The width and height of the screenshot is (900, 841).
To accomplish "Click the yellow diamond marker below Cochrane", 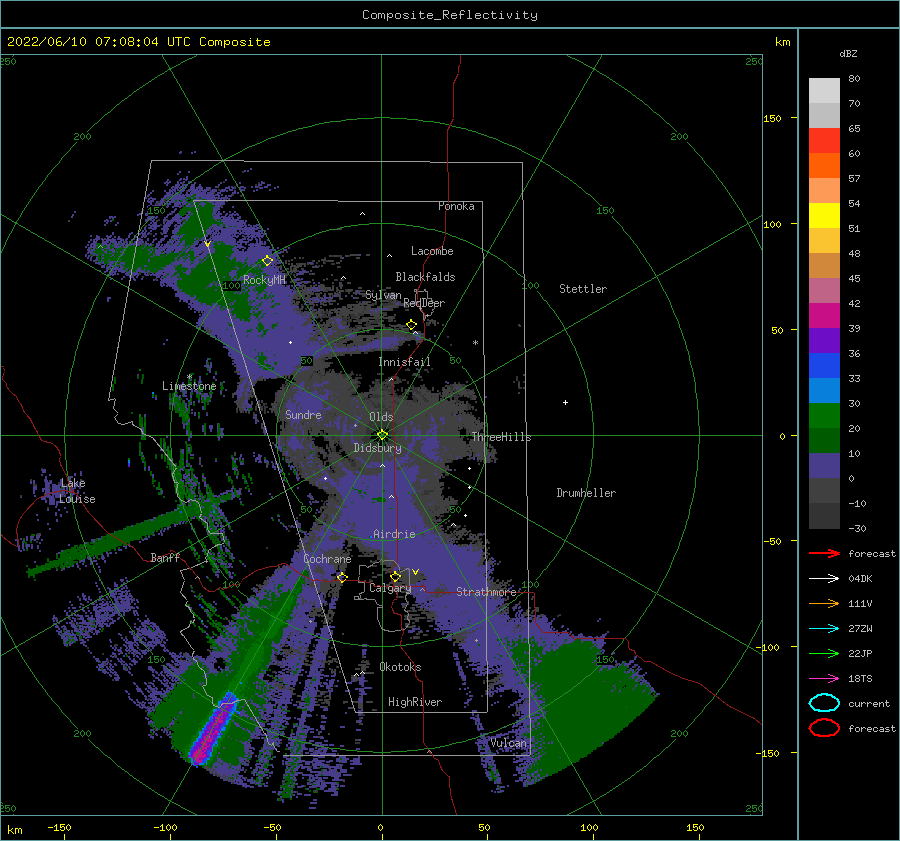I will pos(343,577).
